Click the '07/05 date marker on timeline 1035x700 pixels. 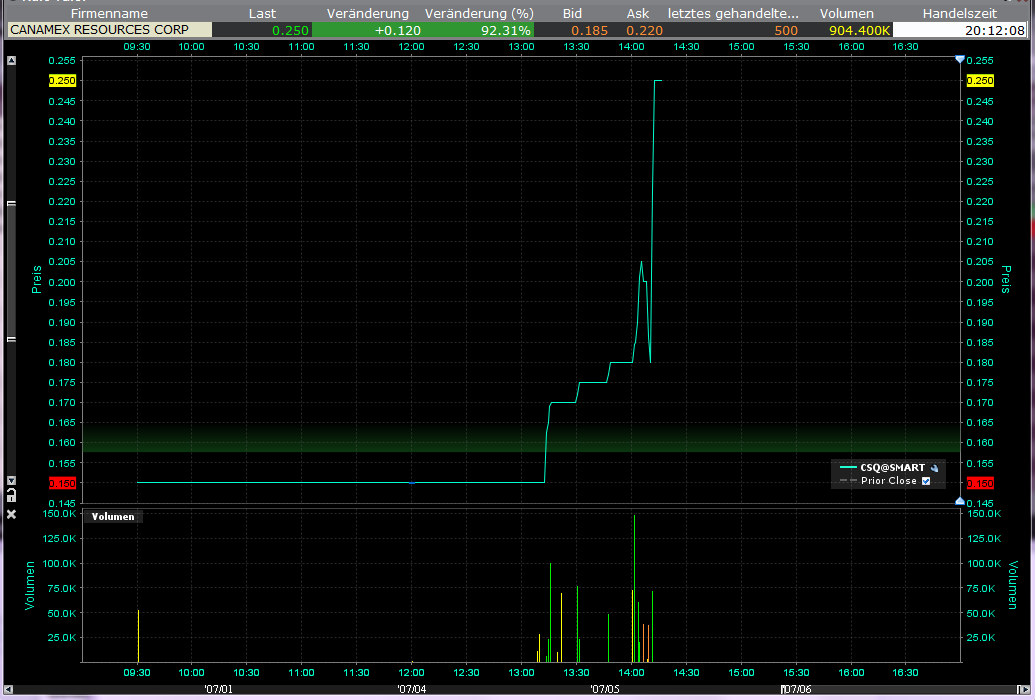pyautogui.click(x=605, y=688)
